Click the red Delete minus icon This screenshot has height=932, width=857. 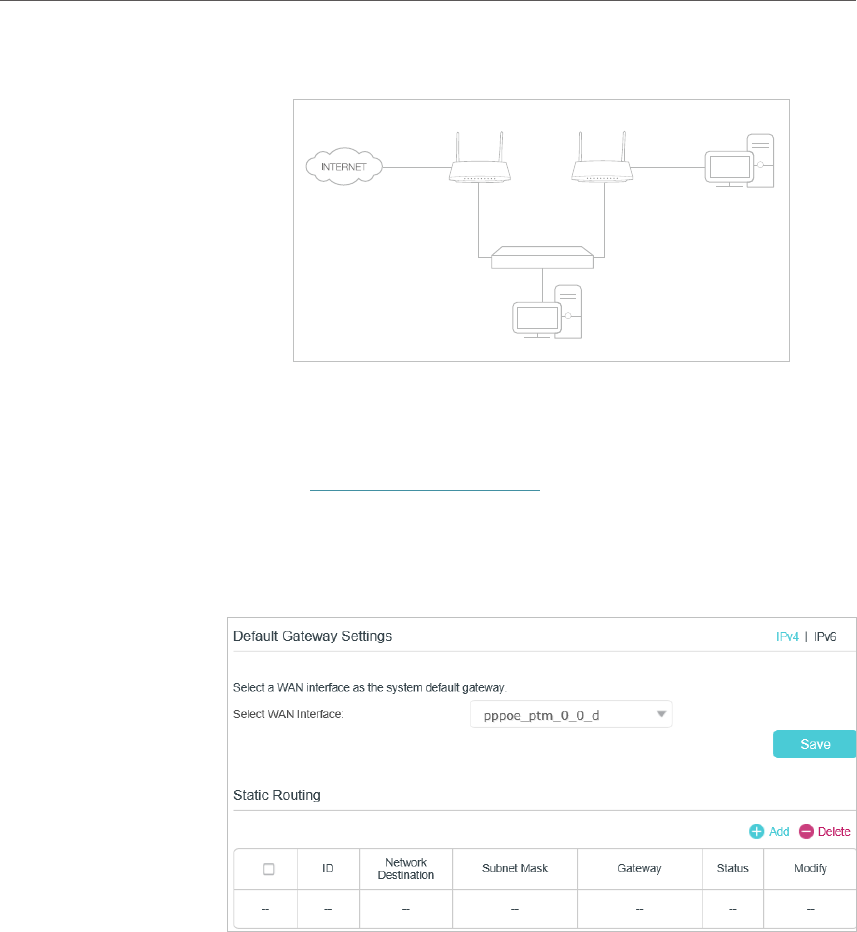click(x=806, y=831)
